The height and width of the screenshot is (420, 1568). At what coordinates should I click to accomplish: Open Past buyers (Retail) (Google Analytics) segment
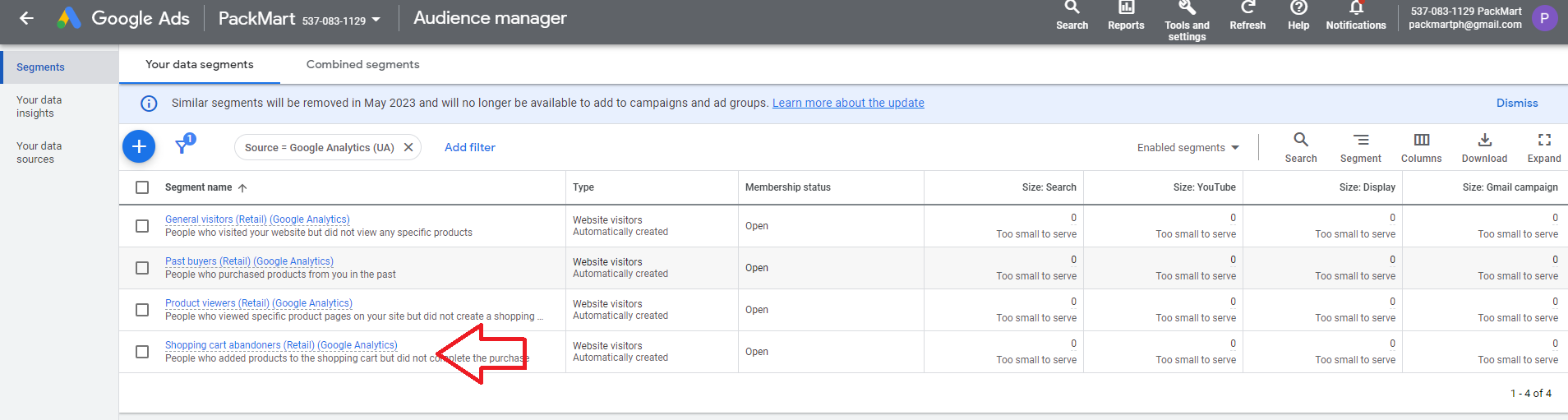(249, 261)
